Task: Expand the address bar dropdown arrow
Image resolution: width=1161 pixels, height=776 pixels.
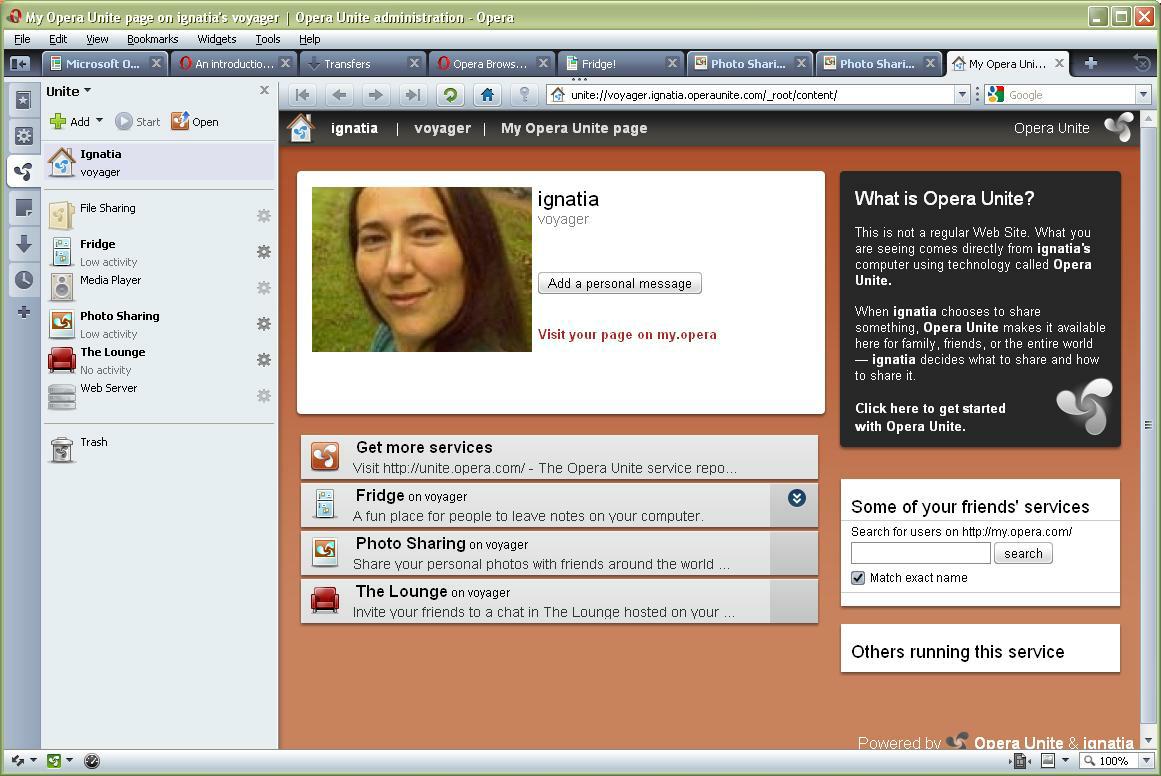Action: coord(962,95)
